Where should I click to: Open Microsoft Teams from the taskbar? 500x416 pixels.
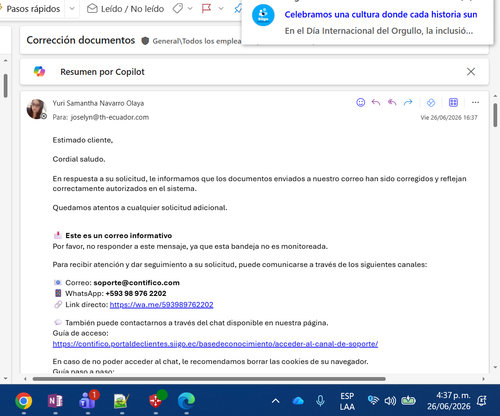(x=88, y=400)
